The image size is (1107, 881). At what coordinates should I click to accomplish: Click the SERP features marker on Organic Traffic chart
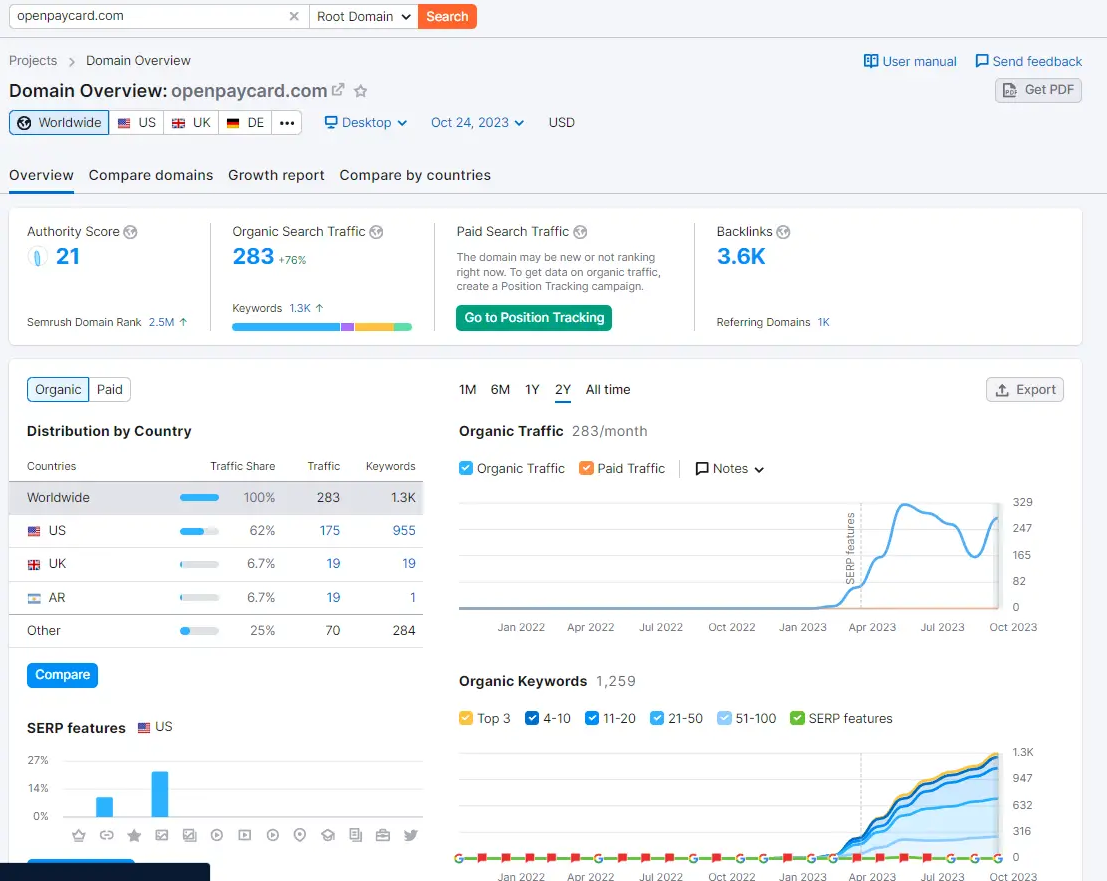click(x=851, y=548)
